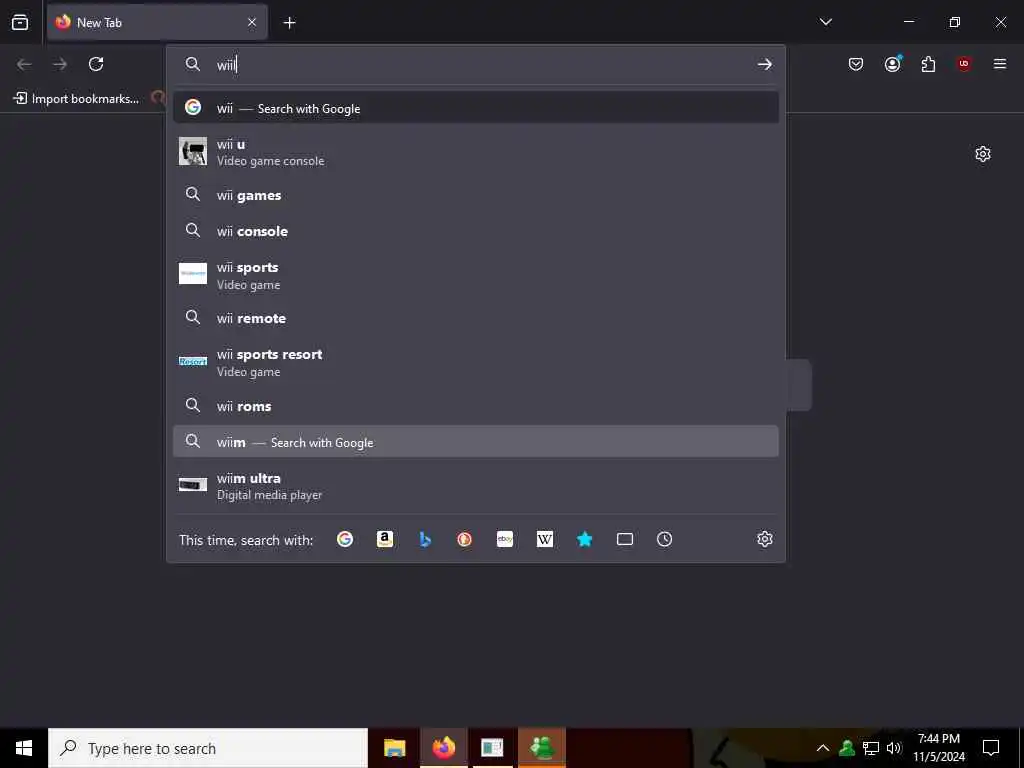Screen dimensions: 1024x768
Task: Open Save to Pocket icon
Action: (x=856, y=64)
